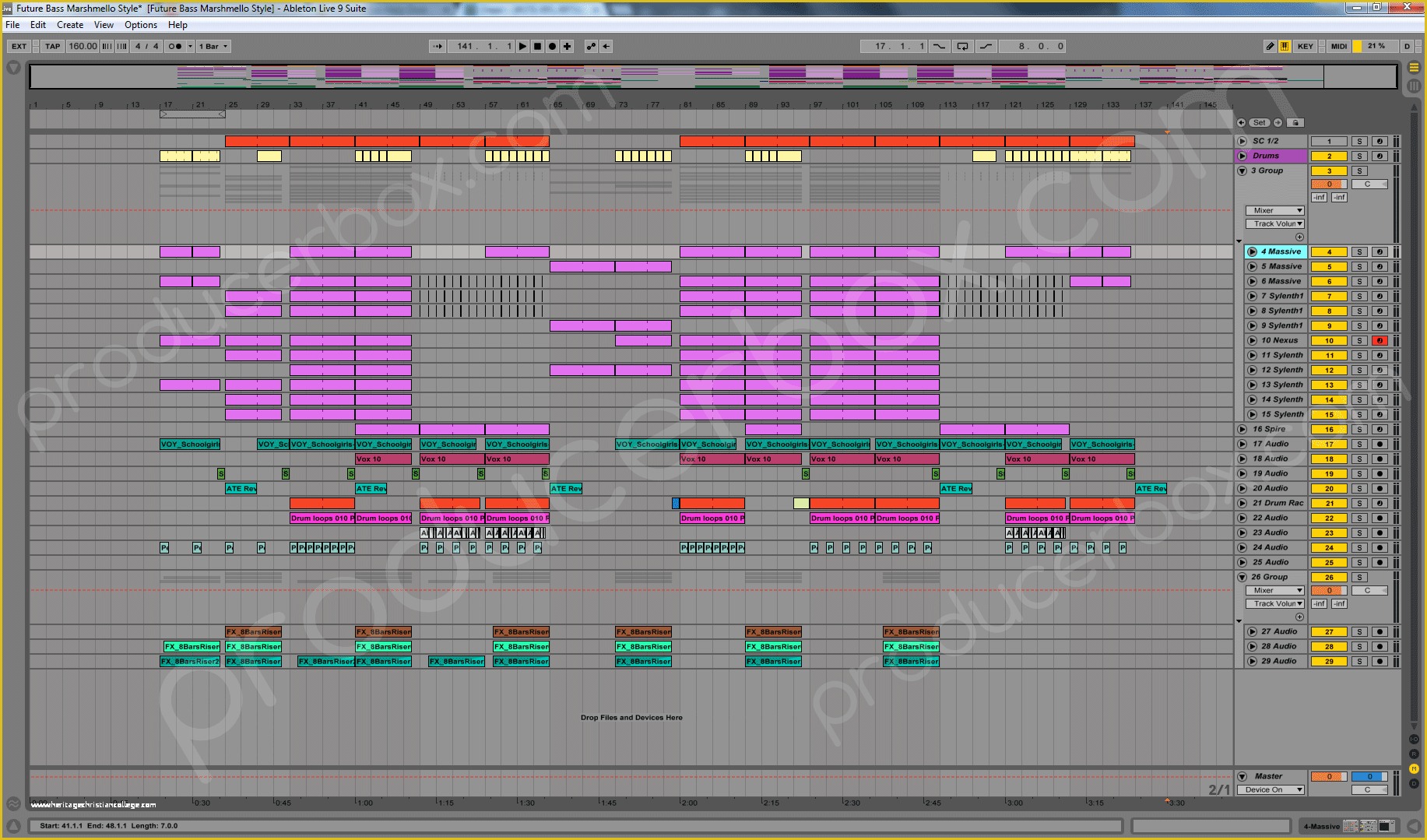Solo the 26 Group track
The height and width of the screenshot is (840, 1427).
click(x=1359, y=577)
